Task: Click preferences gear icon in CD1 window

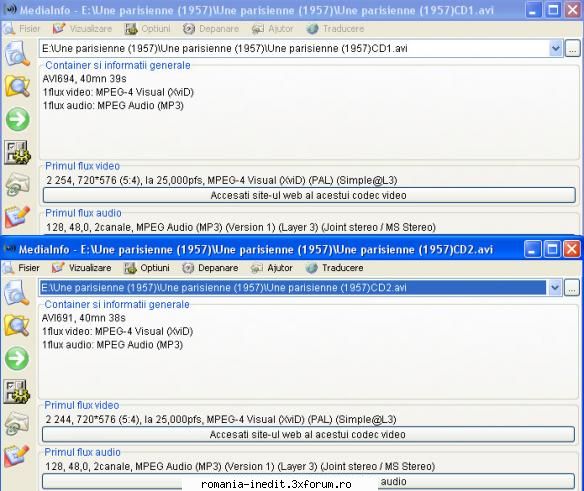Action: pyautogui.click(x=17, y=152)
